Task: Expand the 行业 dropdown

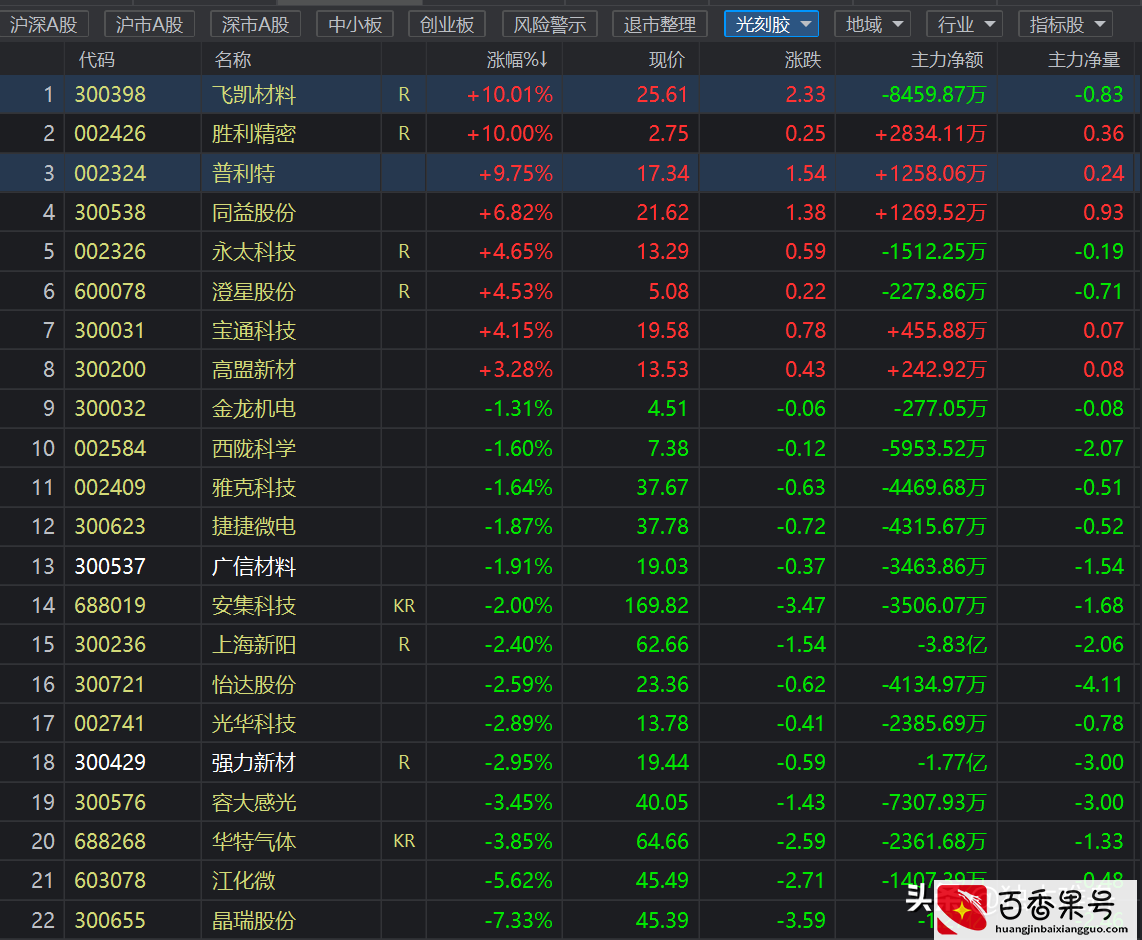Action: click(x=965, y=24)
